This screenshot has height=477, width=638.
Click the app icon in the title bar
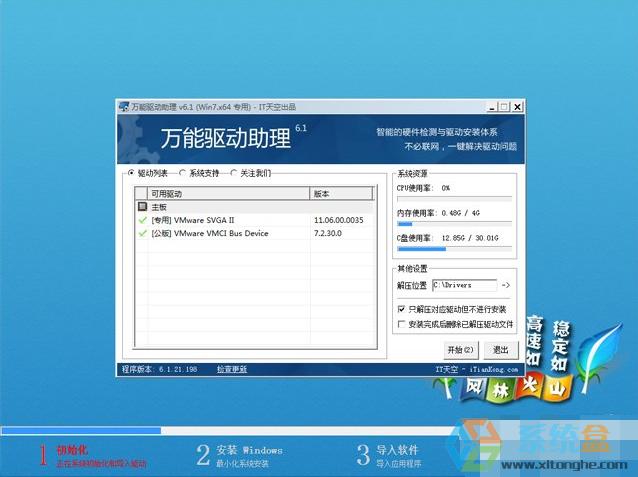pyautogui.click(x=124, y=107)
